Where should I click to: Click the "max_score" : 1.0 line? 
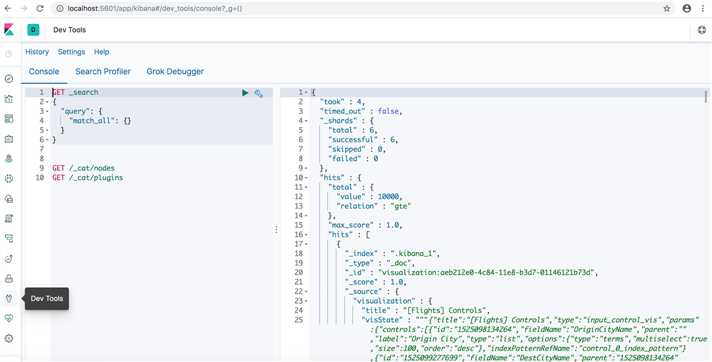pyautogui.click(x=365, y=225)
